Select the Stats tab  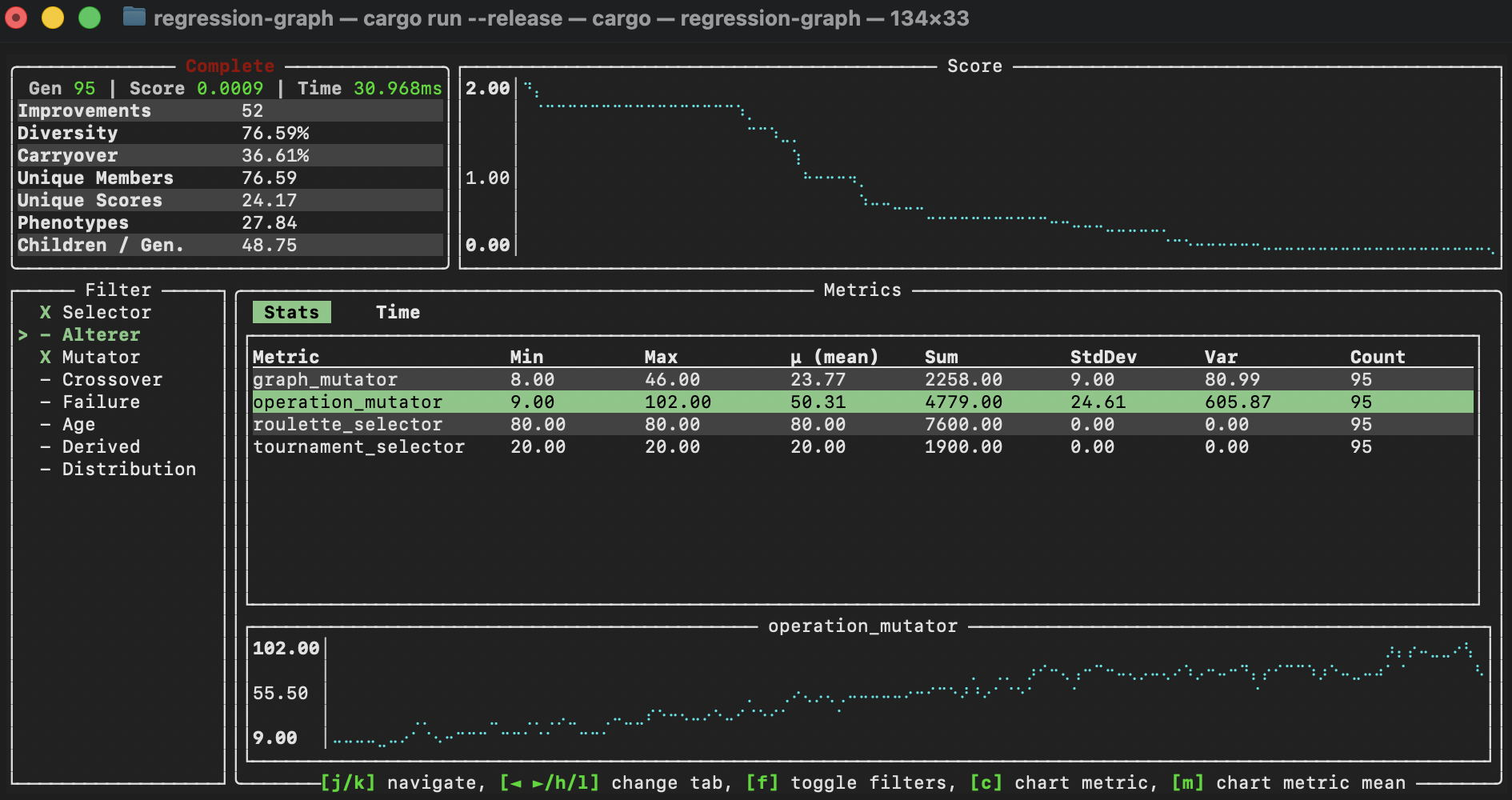[291, 313]
